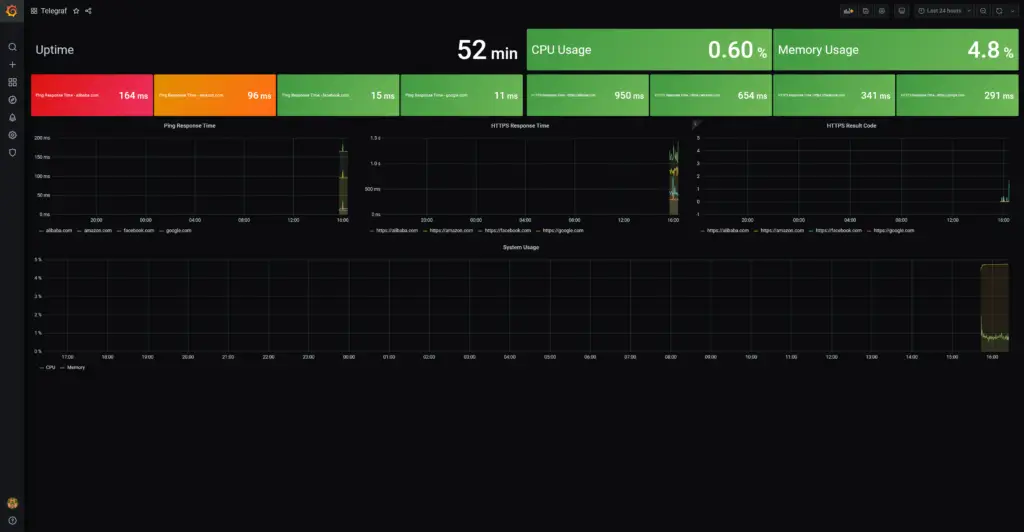Click the zoom out time range icon

(x=983, y=11)
